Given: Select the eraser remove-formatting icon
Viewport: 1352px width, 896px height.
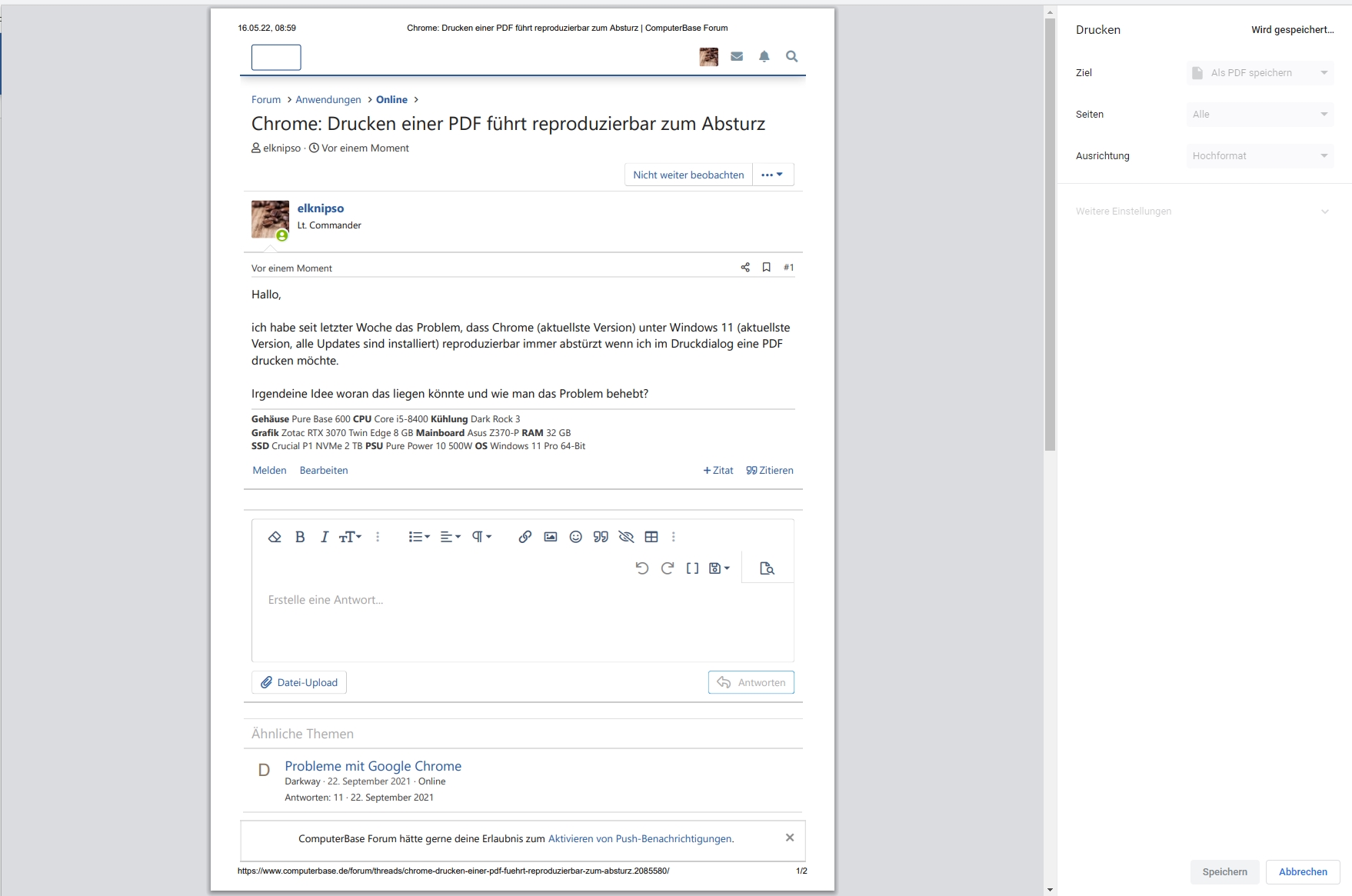Looking at the screenshot, I should pos(275,537).
